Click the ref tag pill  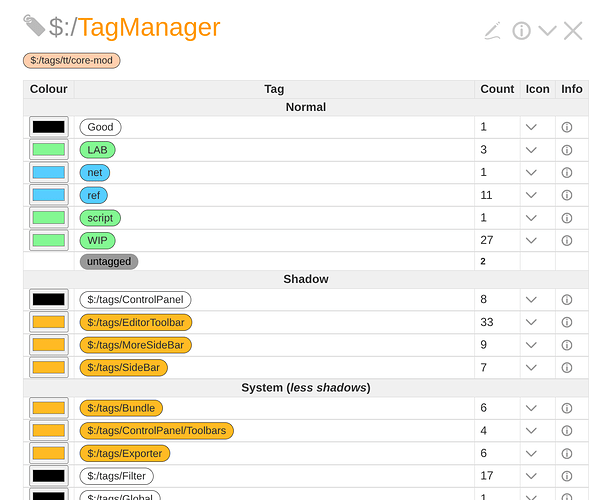click(94, 195)
